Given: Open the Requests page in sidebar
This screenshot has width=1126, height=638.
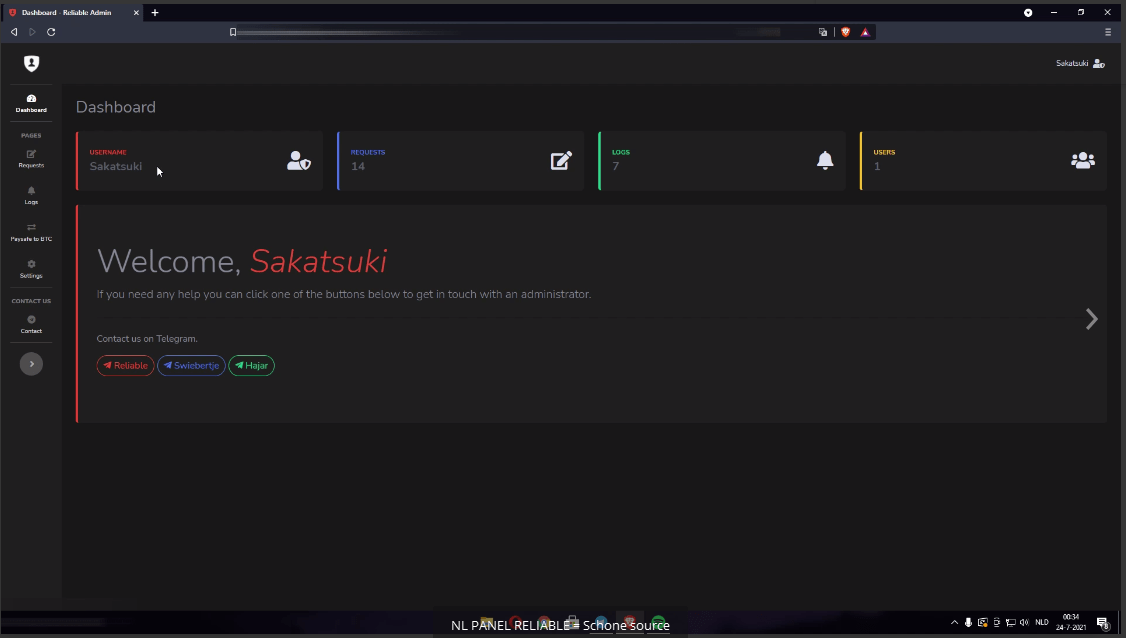Looking at the screenshot, I should (31, 158).
